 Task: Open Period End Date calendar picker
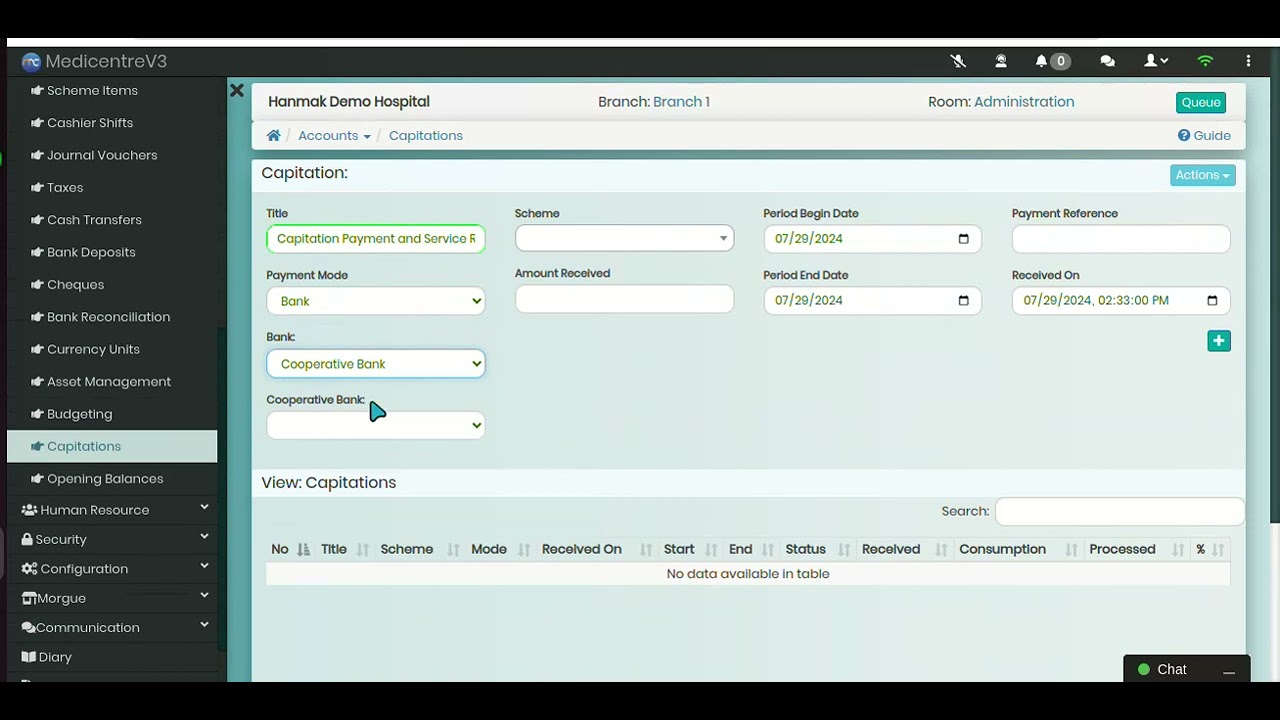pos(963,300)
